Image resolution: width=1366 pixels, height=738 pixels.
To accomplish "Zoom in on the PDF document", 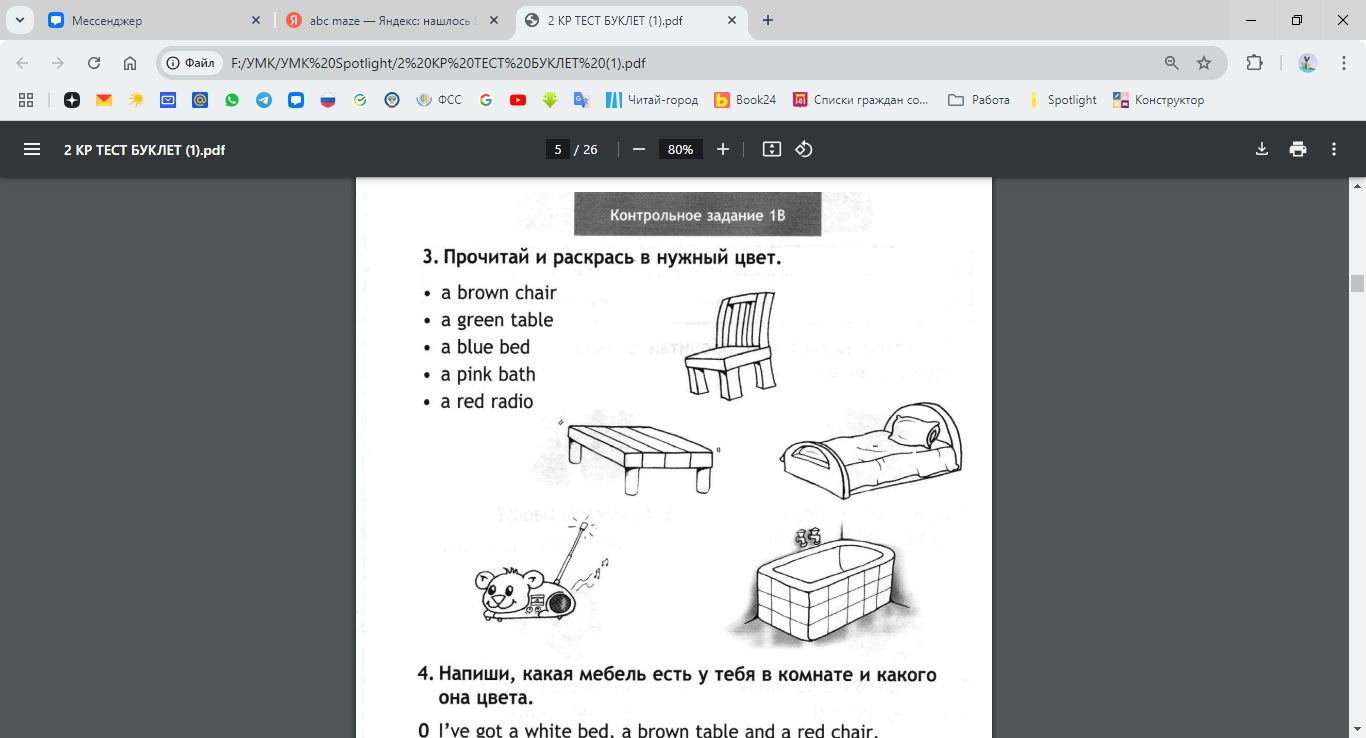I will pyautogui.click(x=723, y=149).
